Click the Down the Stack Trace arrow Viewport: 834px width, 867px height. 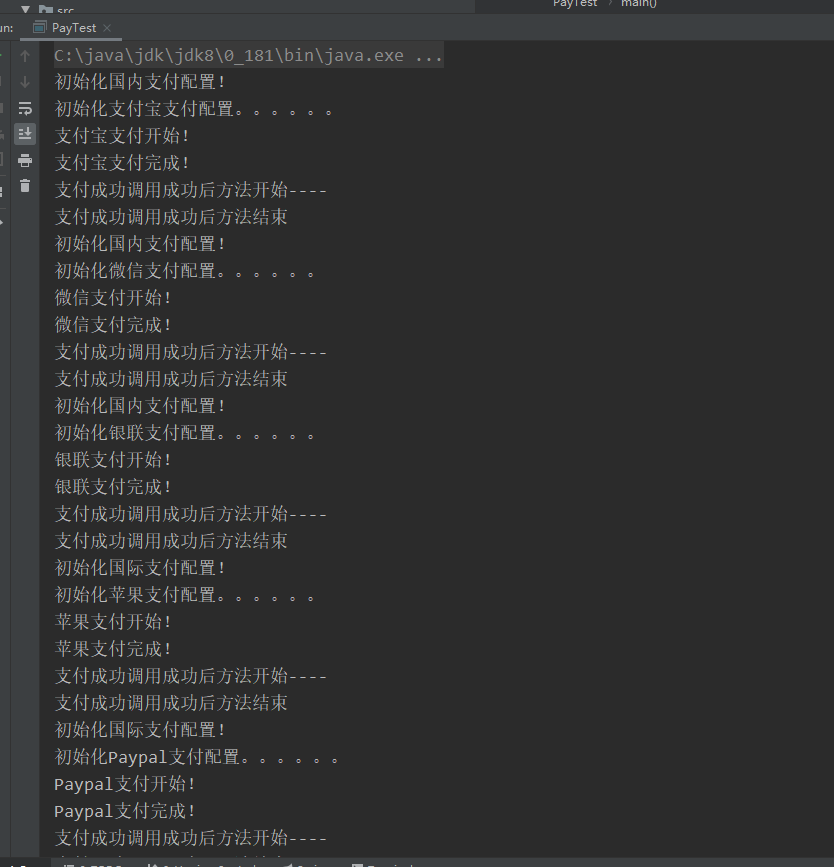[25, 82]
